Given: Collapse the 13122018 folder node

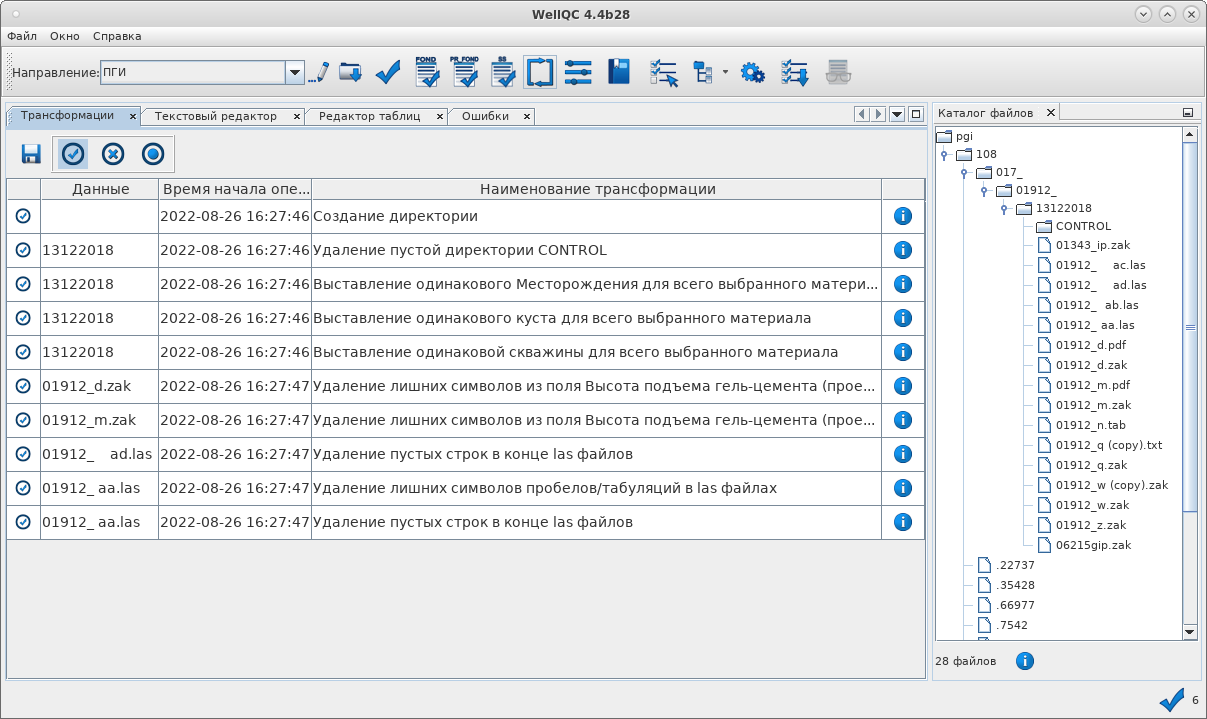Looking at the screenshot, I should 1004,209.
